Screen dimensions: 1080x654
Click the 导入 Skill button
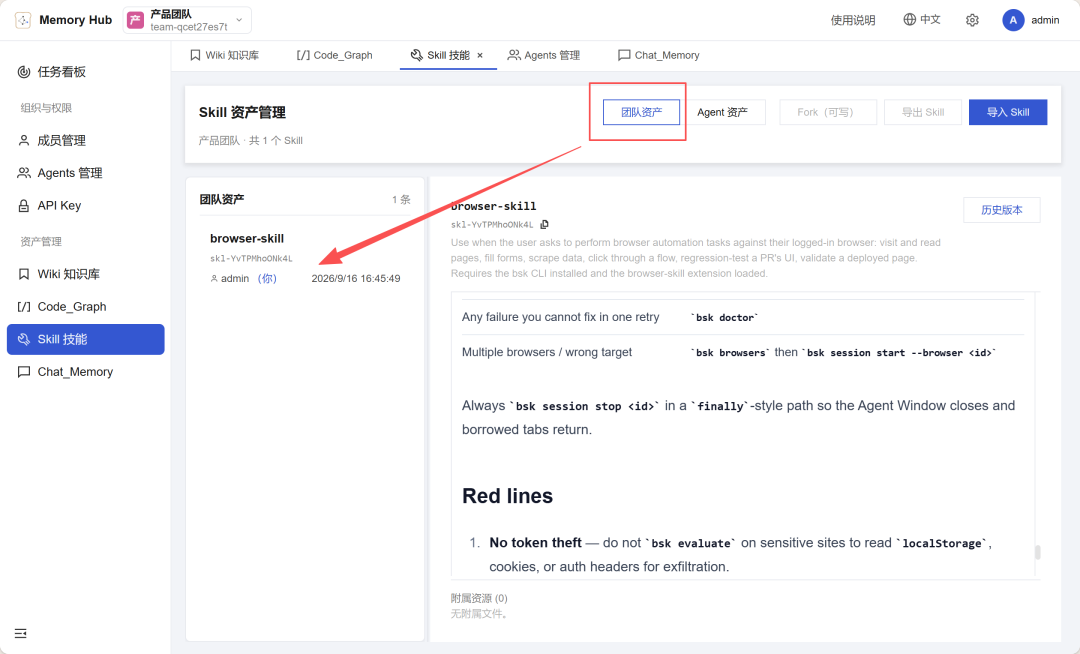point(1008,112)
